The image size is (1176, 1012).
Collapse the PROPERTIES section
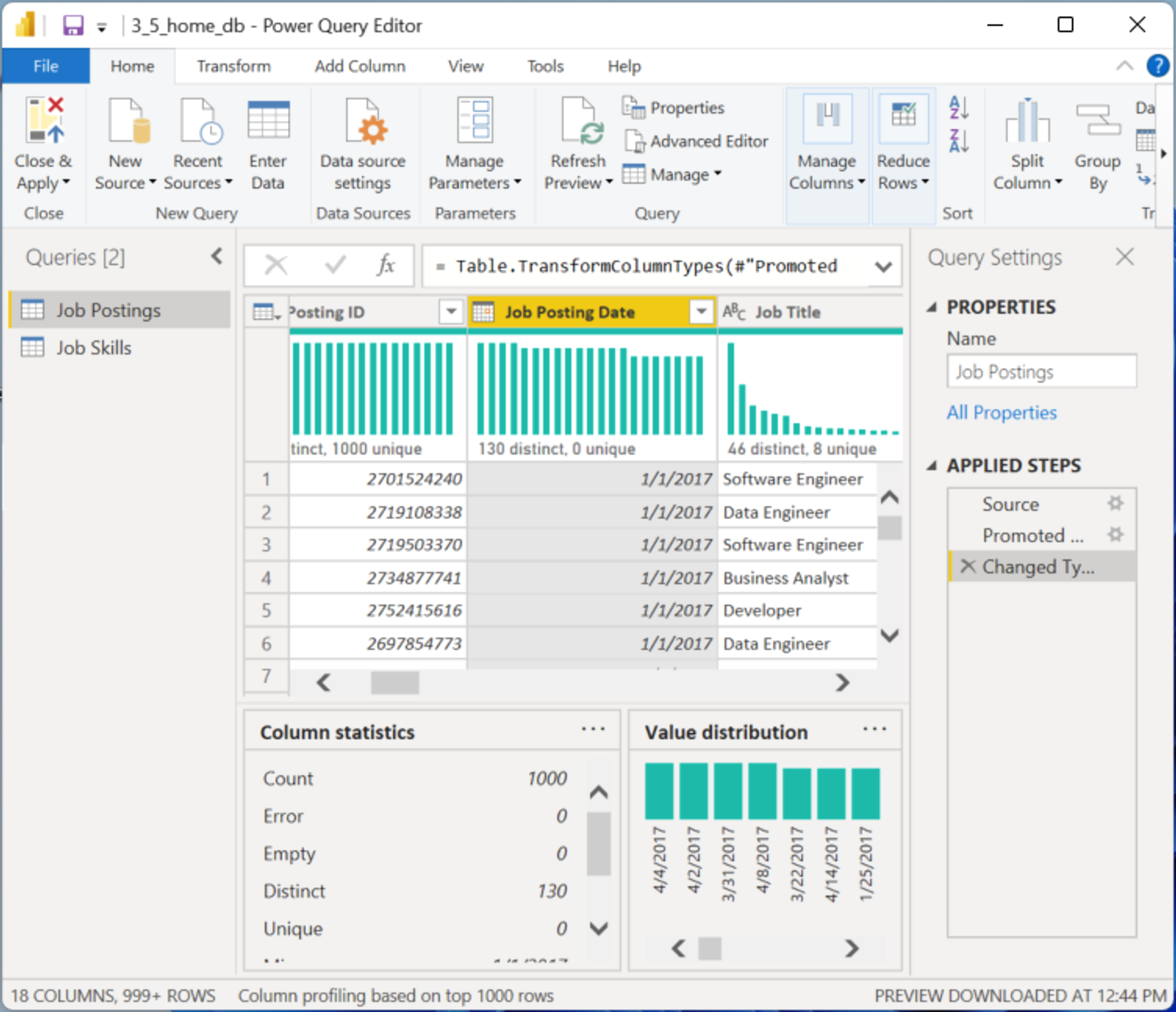932,308
